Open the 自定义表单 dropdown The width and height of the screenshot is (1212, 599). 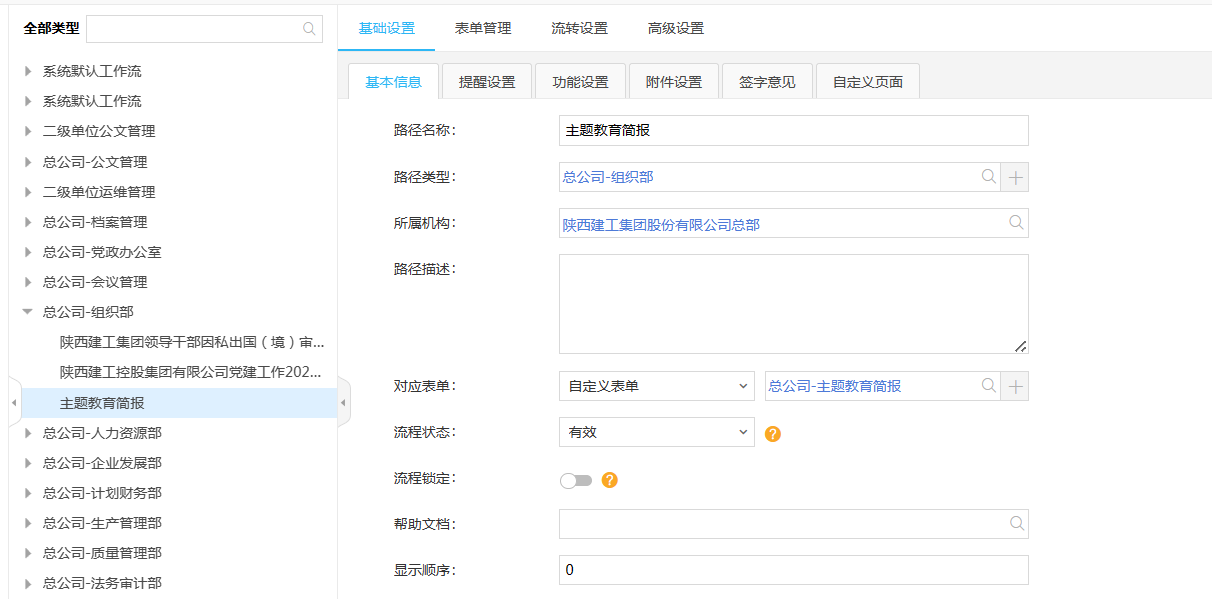656,386
